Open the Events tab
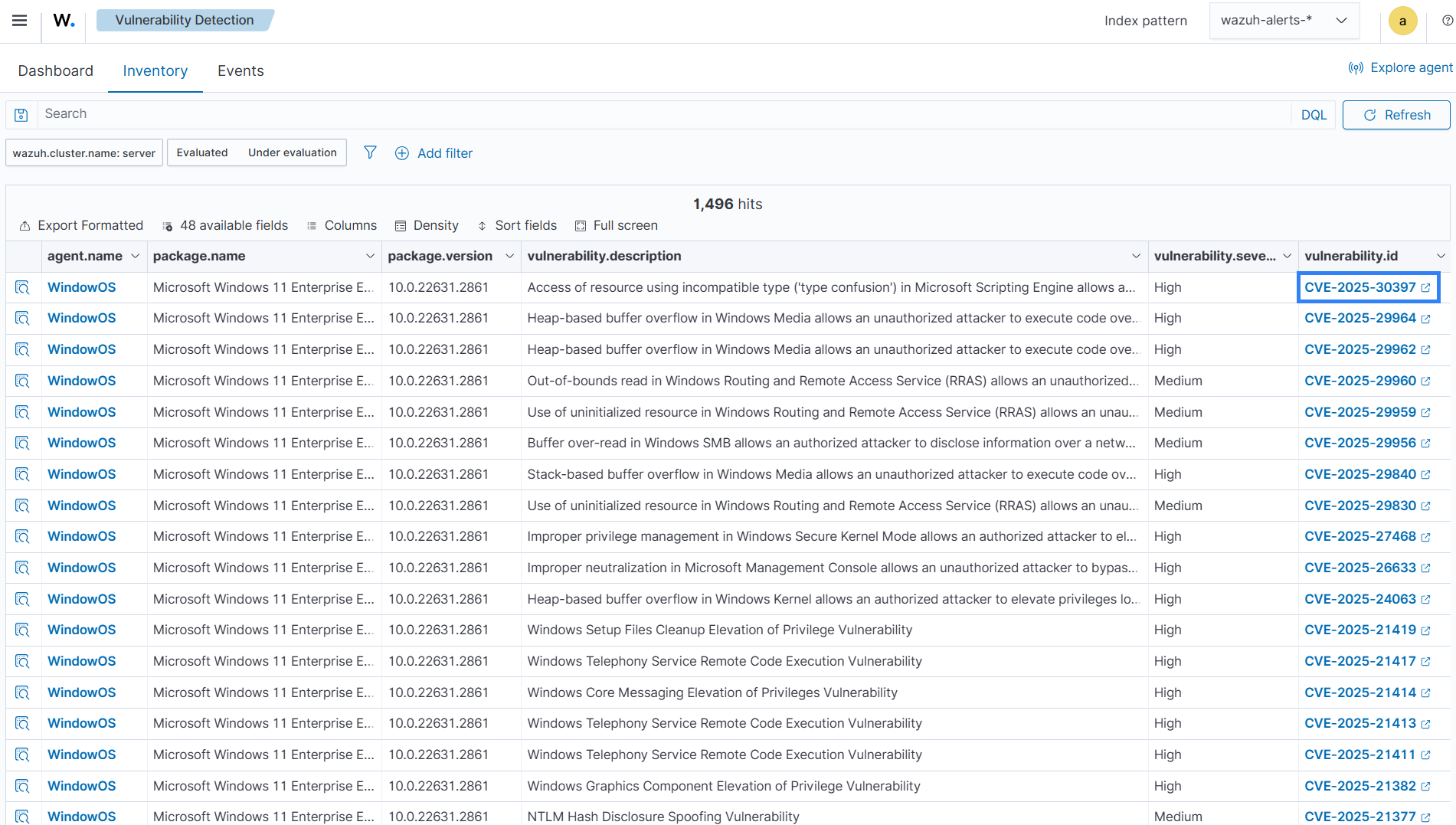Image resolution: width=1456 pixels, height=825 pixels. pos(240,70)
